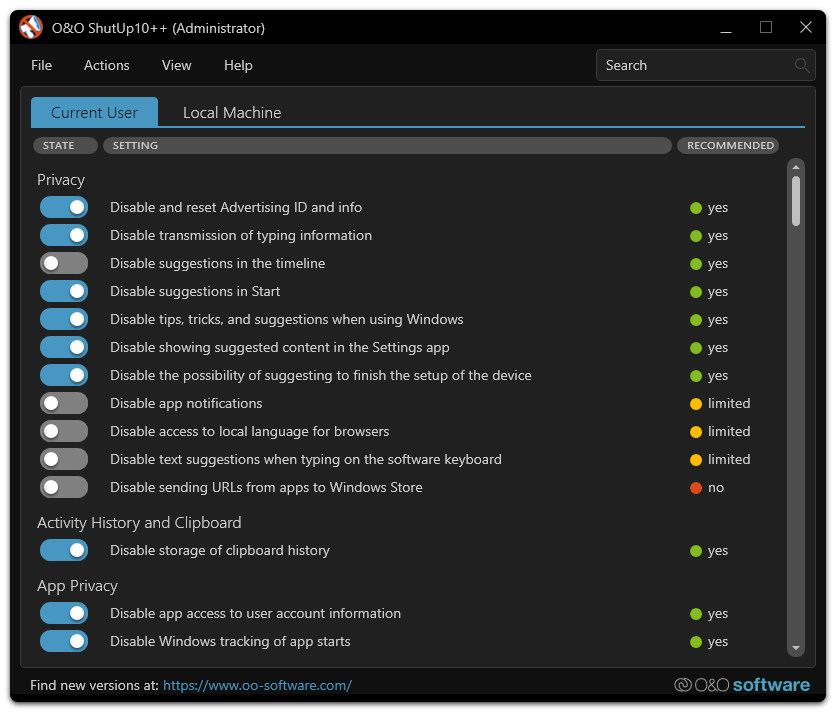Viewport: 836px width, 712px height.
Task: Click the App Privacy section heading
Action: pyautogui.click(x=77, y=586)
